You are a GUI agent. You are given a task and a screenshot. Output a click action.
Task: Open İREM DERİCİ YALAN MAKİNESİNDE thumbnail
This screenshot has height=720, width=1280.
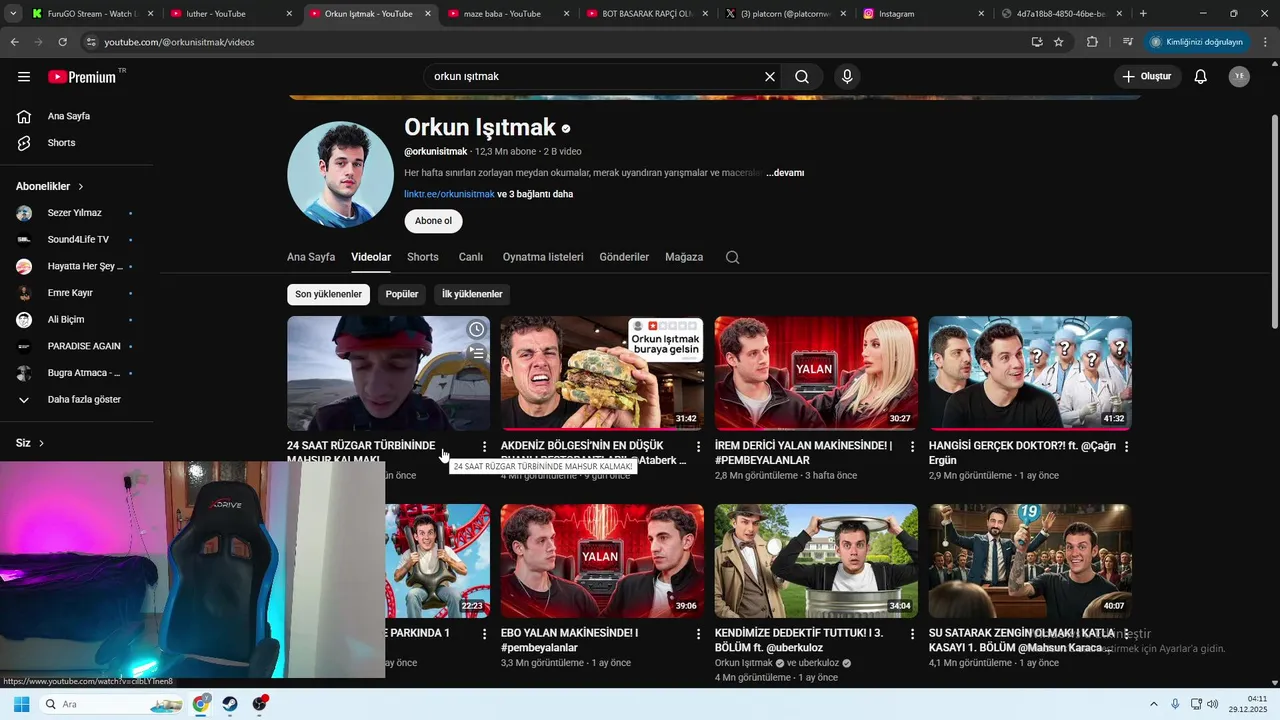[816, 373]
